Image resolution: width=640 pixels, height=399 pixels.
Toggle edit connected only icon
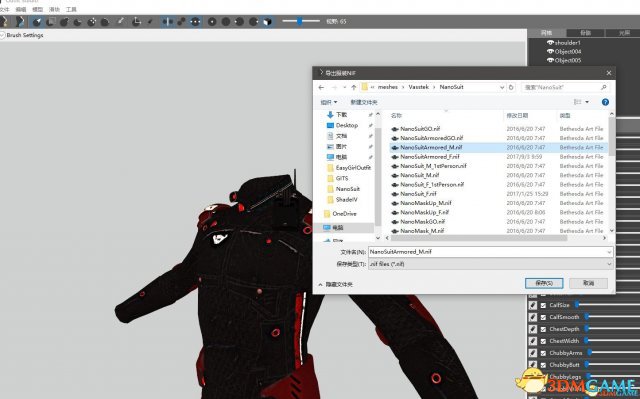coord(181,22)
